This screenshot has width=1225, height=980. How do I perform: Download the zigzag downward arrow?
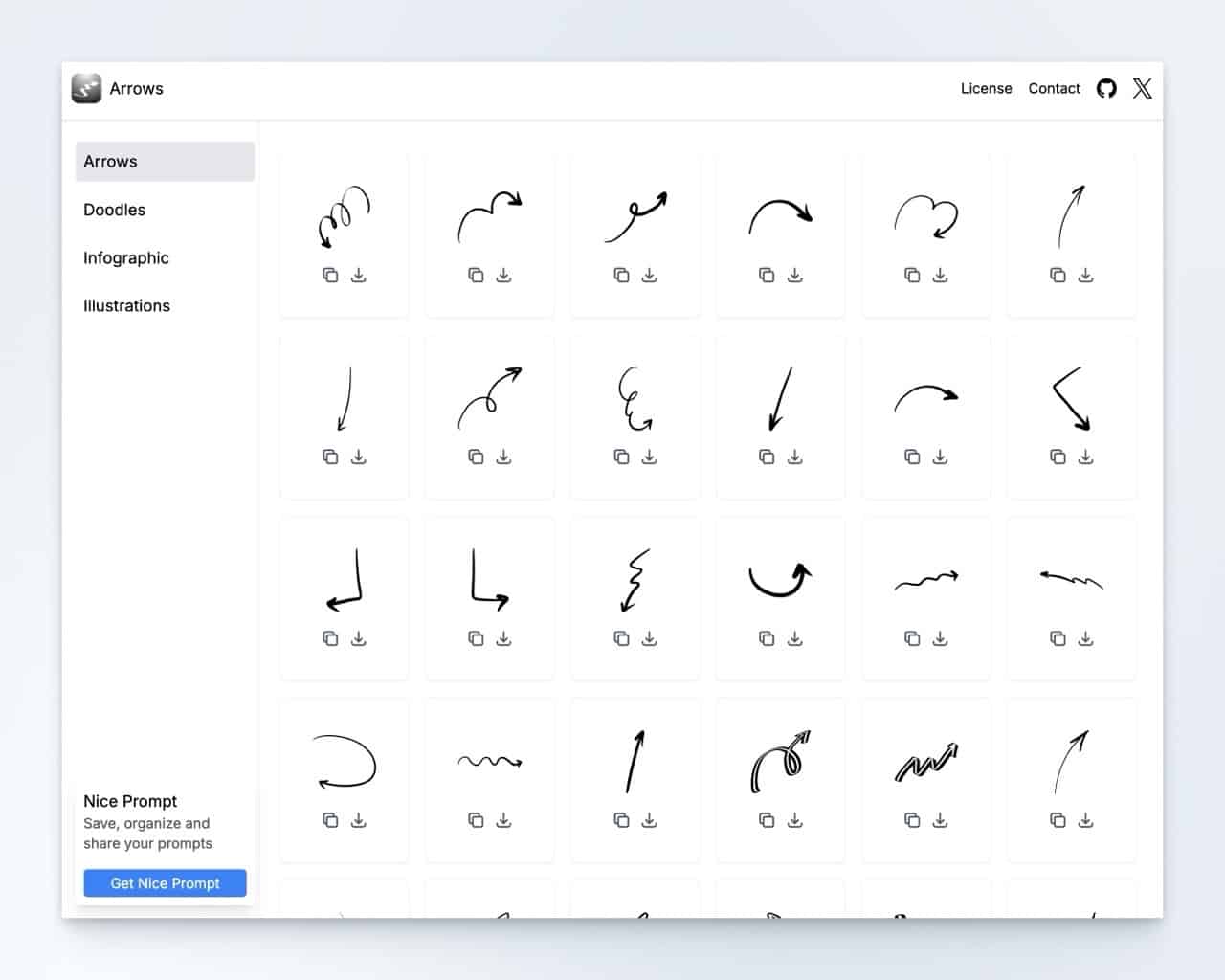(x=650, y=639)
